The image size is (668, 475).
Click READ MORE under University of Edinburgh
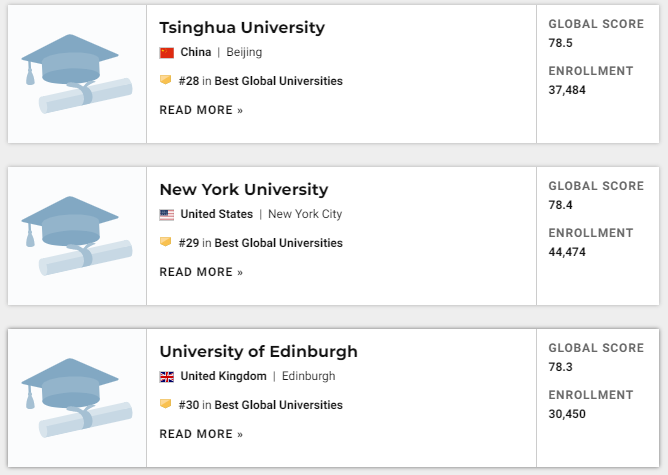[201, 434]
